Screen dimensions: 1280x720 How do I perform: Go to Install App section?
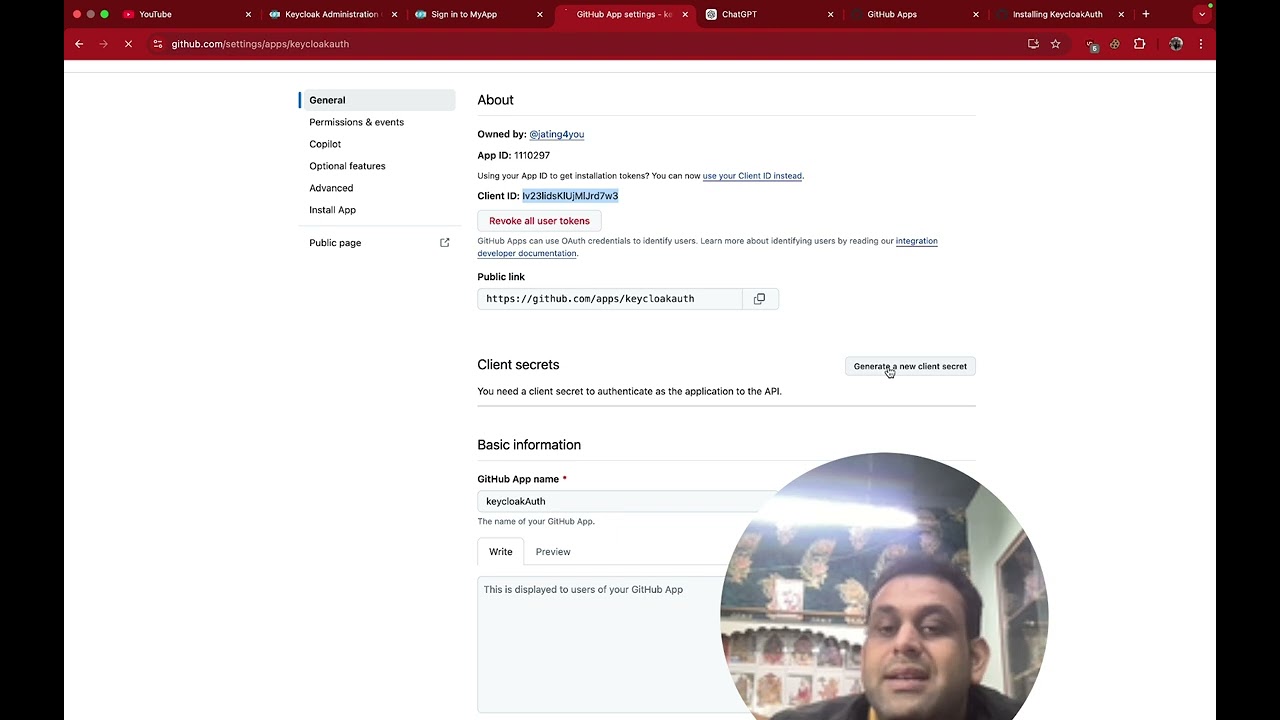[332, 210]
